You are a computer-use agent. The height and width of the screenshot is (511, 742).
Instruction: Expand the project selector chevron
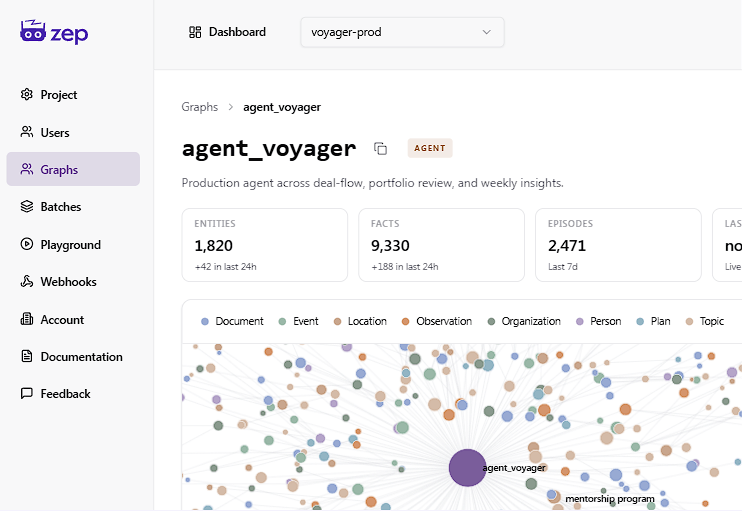click(x=486, y=32)
